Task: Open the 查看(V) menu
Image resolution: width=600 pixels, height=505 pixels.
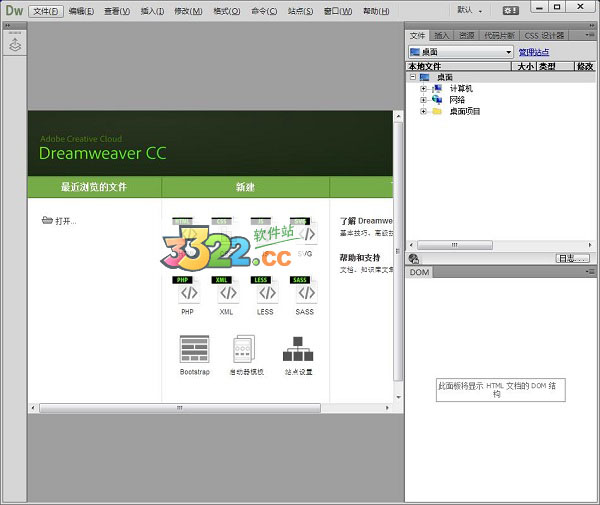Action: tap(117, 11)
